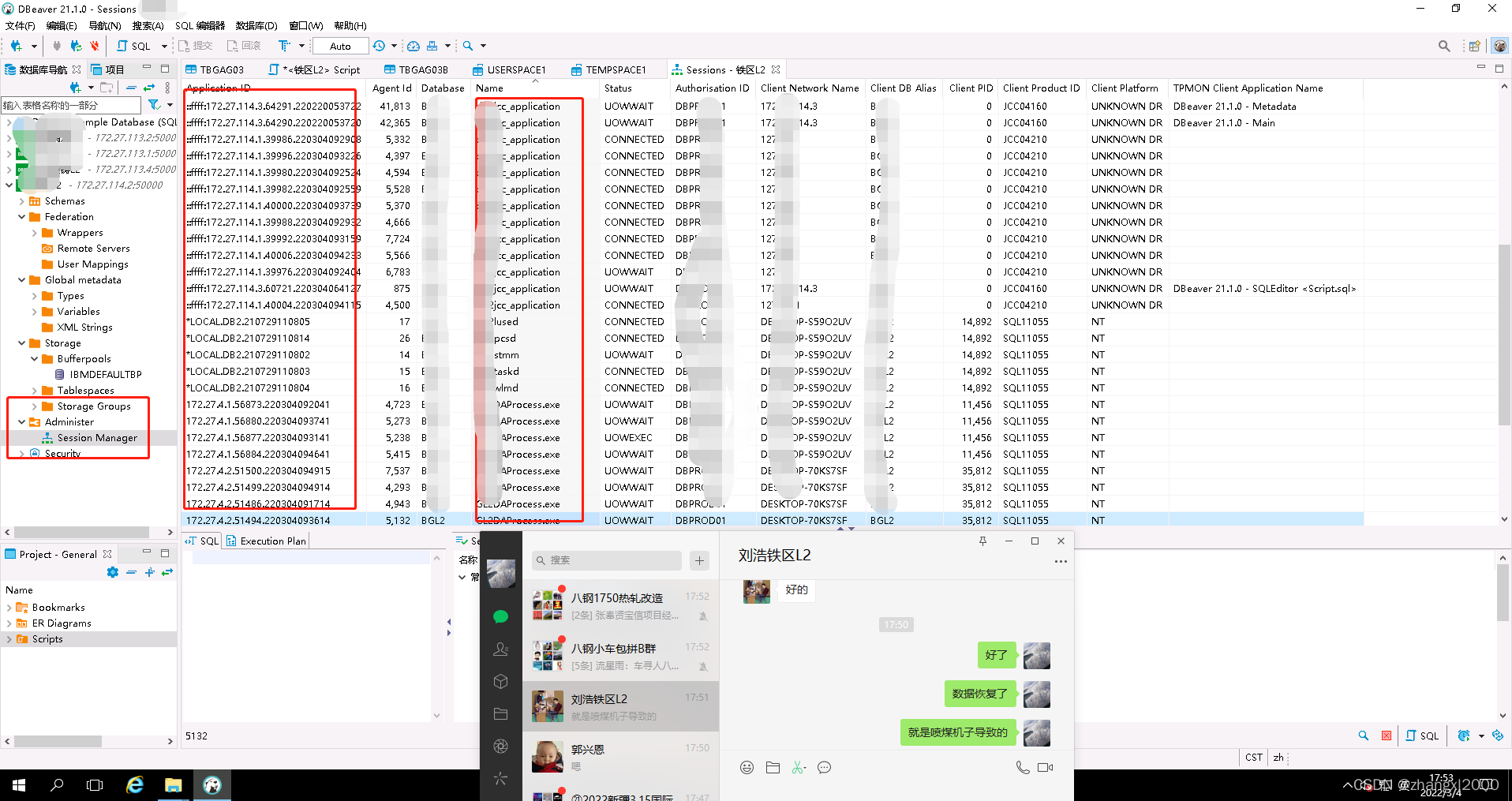Open the Database menu (数据库)

point(256,25)
